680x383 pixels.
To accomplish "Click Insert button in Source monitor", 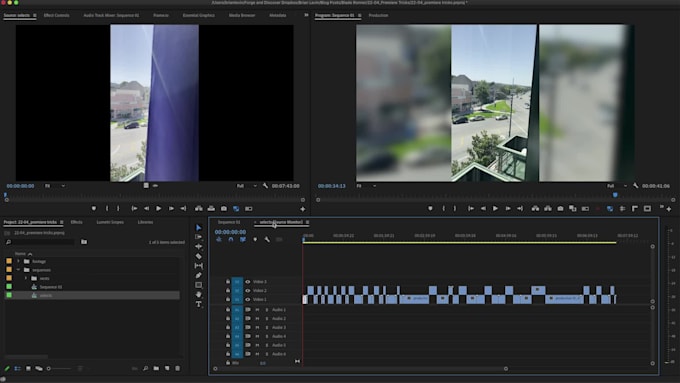I will tap(199, 209).
